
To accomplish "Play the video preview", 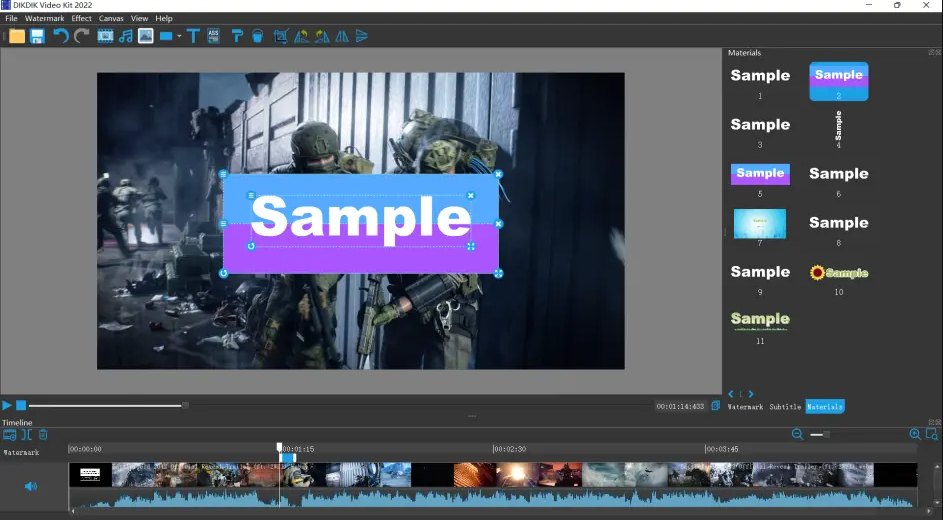I will pyautogui.click(x=7, y=405).
